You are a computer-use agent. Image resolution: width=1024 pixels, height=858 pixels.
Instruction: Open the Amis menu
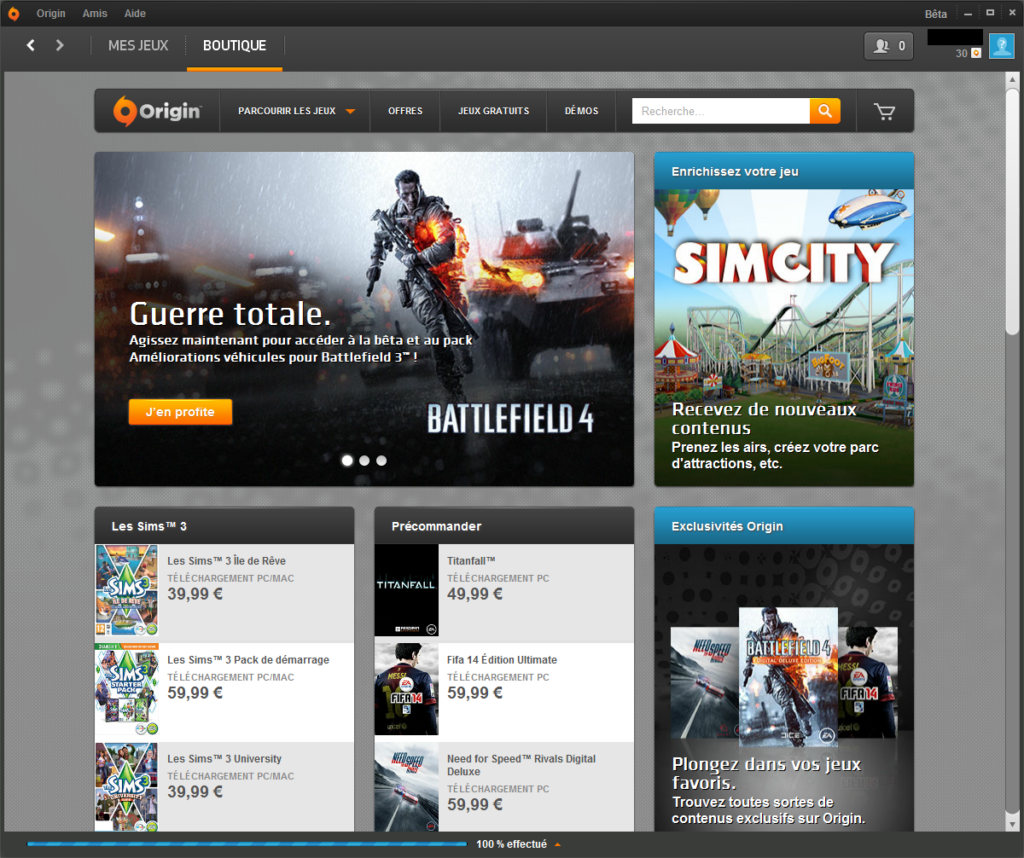point(95,13)
